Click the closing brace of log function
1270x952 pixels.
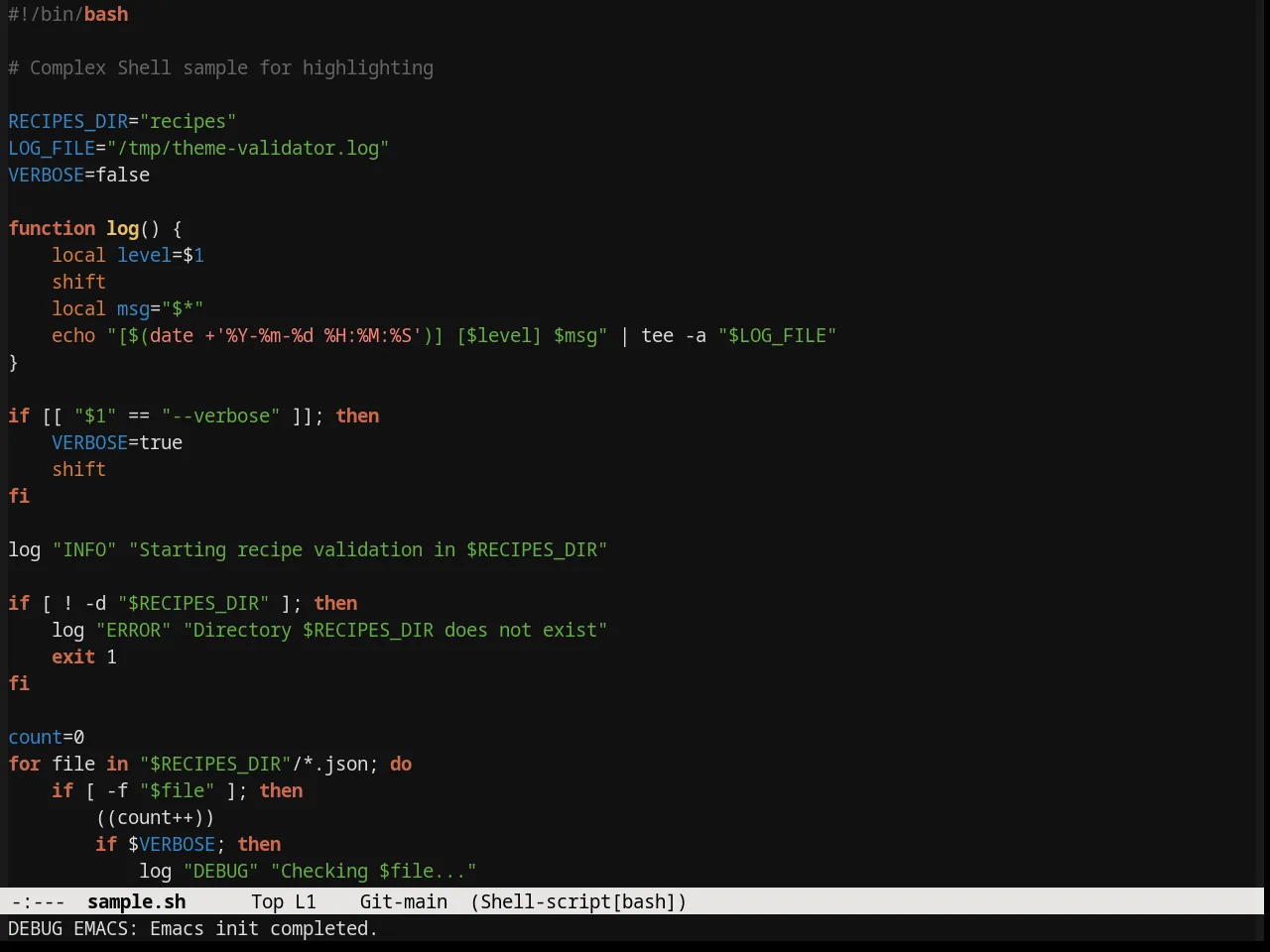coord(13,362)
